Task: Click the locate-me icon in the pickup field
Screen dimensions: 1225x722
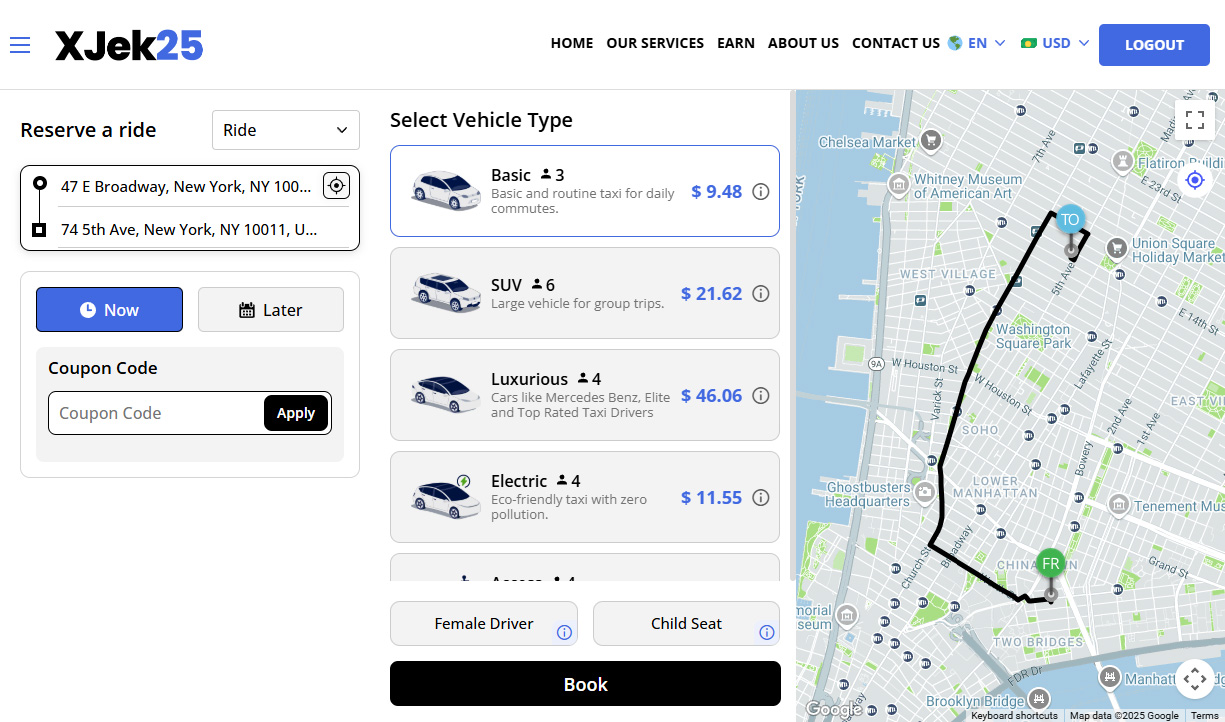Action: [x=336, y=186]
